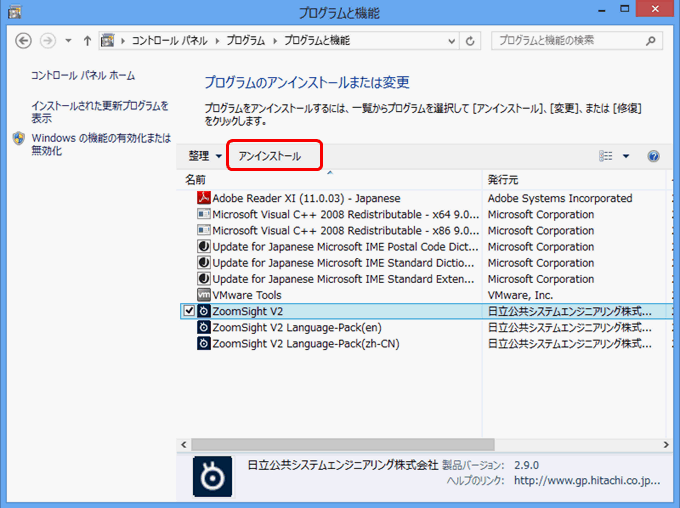
Task: Open the help link http://www.gp.hitachi.co.jp...
Action: coord(587,481)
